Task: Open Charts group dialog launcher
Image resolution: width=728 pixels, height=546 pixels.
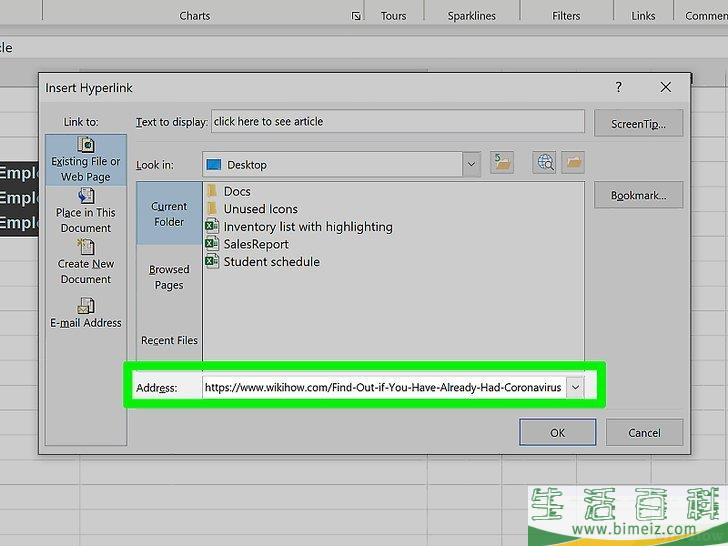Action: tap(356, 16)
